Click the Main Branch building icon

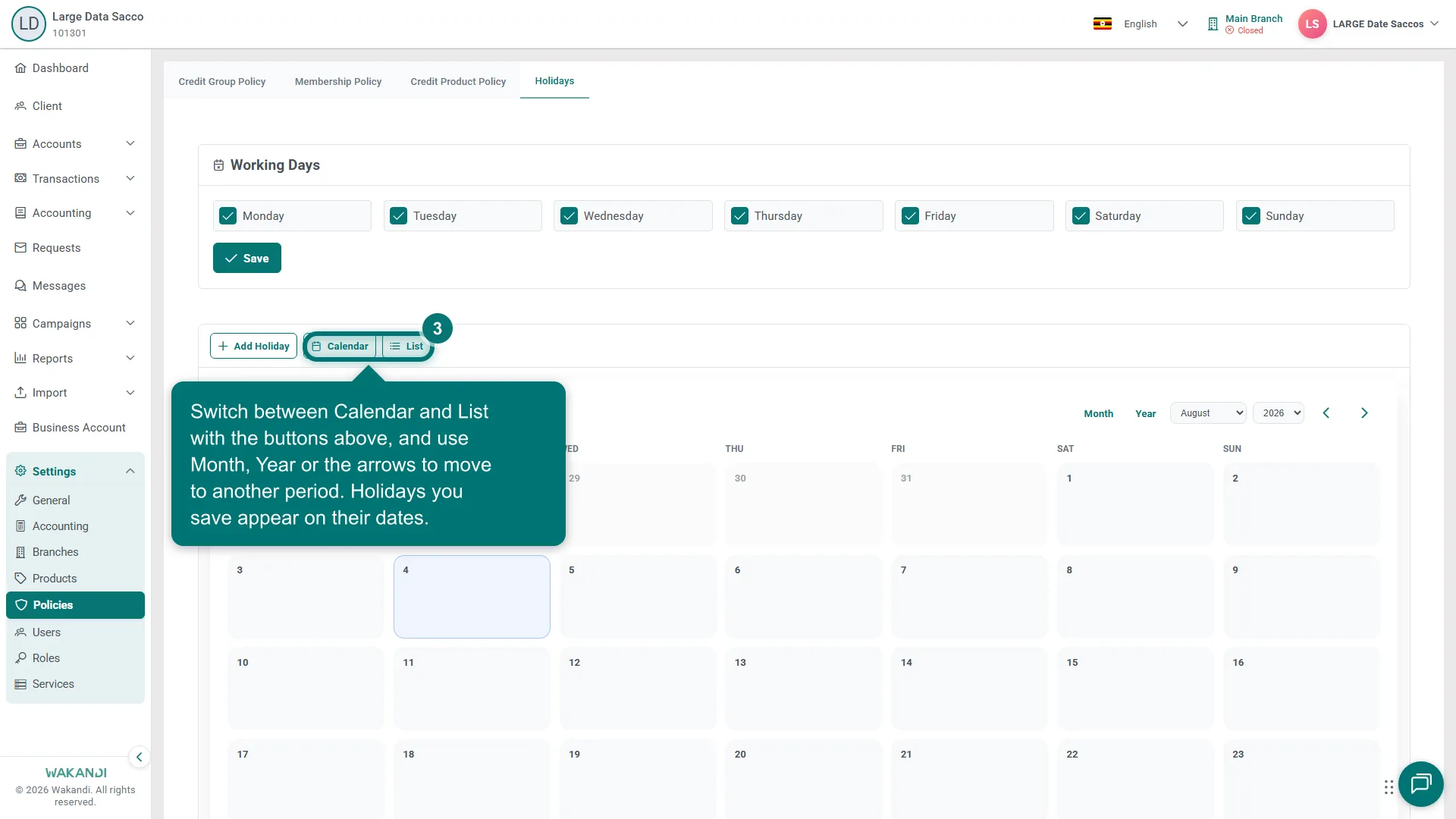[1213, 24]
